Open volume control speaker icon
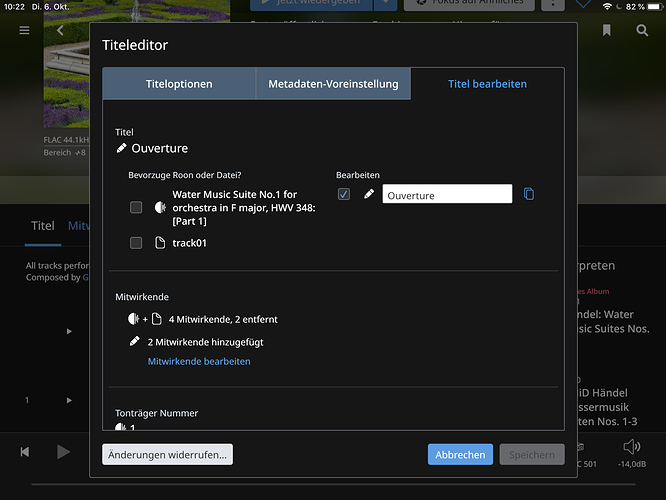The width and height of the screenshot is (666, 500). (632, 446)
